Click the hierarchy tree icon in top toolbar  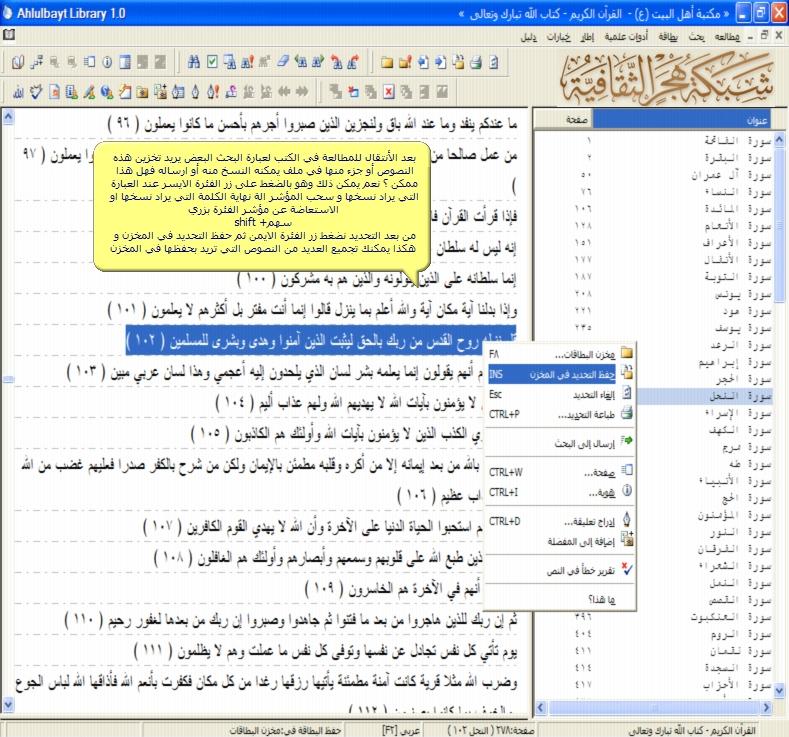click(x=36, y=62)
